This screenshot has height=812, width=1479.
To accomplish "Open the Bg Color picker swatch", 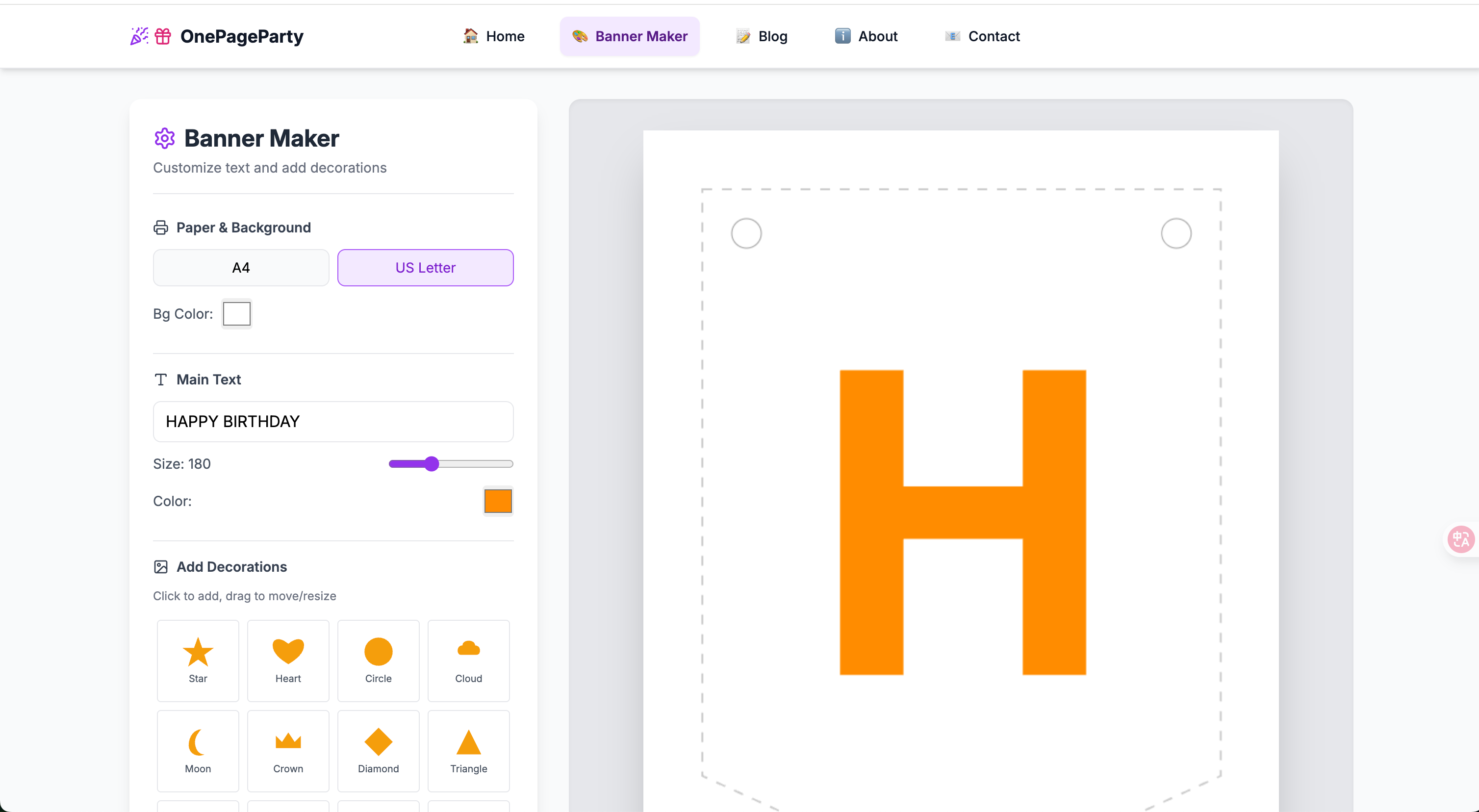I will click(x=236, y=313).
